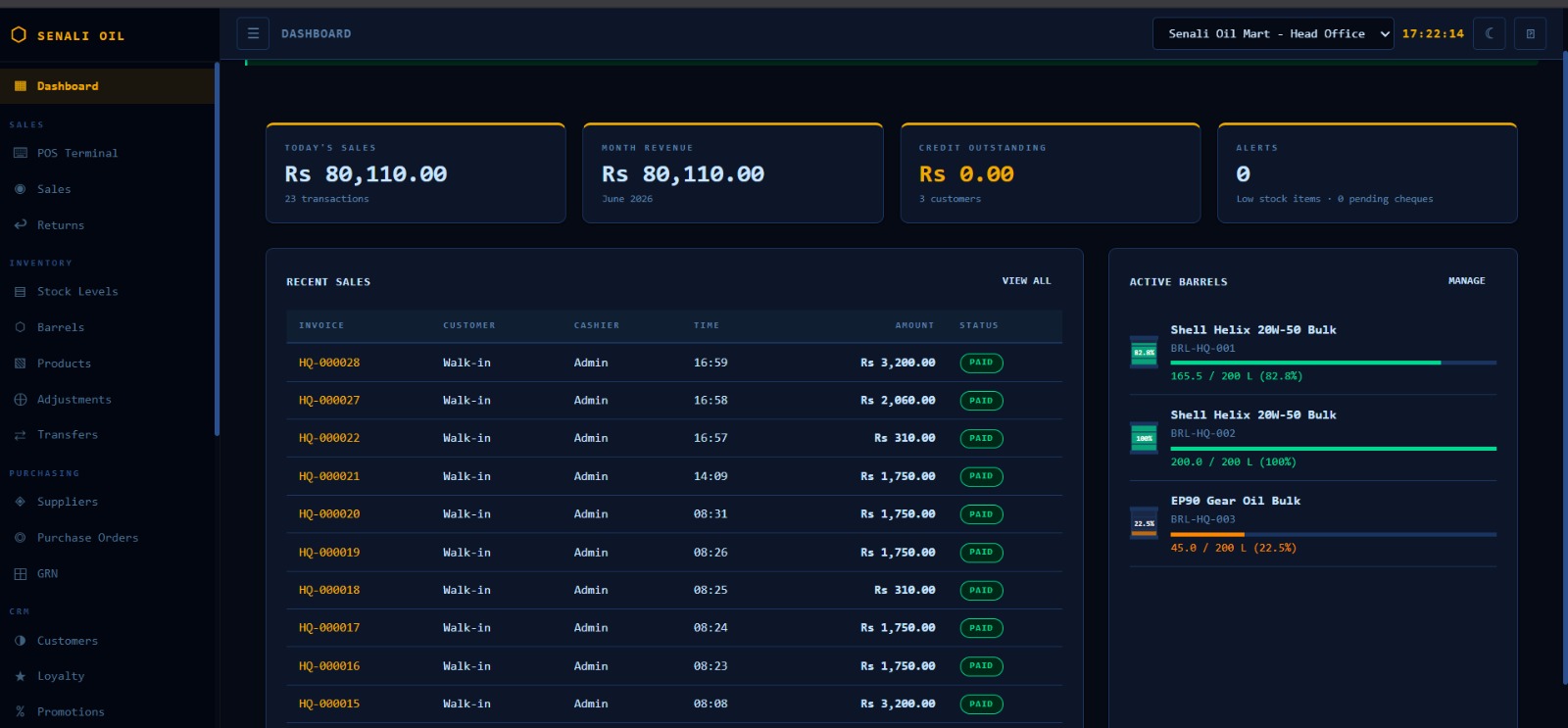Click the Purchase Orders icon
This screenshot has height=728, width=1568.
[x=21, y=538]
